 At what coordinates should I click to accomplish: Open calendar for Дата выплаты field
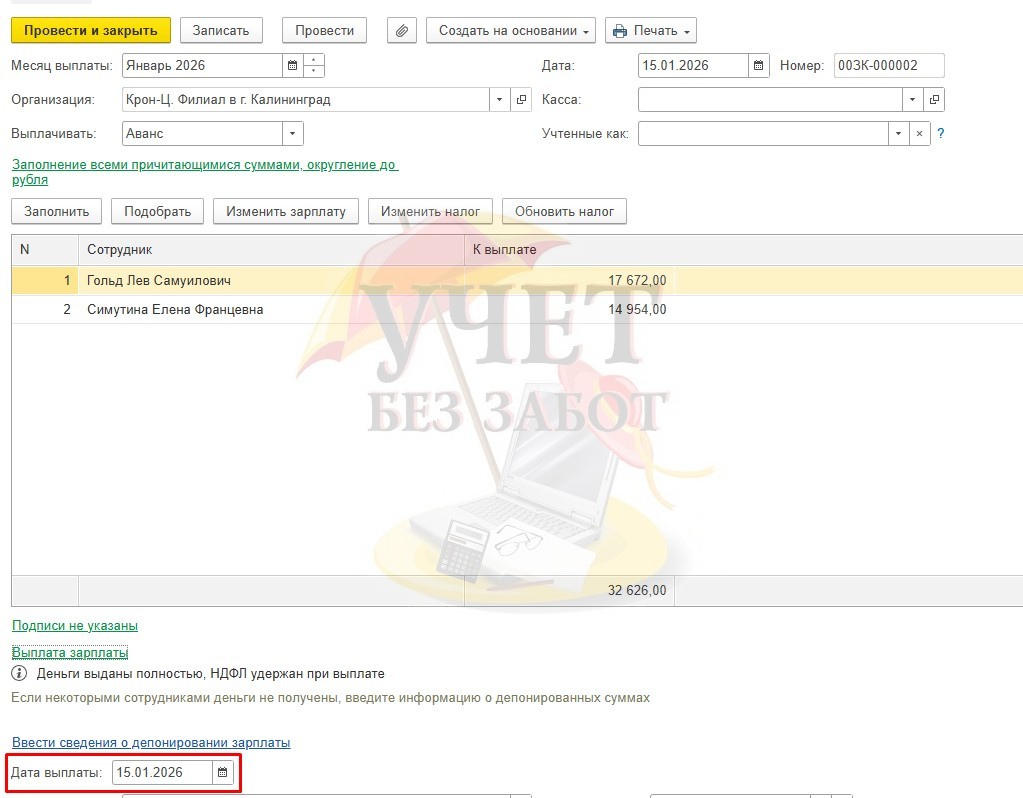click(223, 772)
